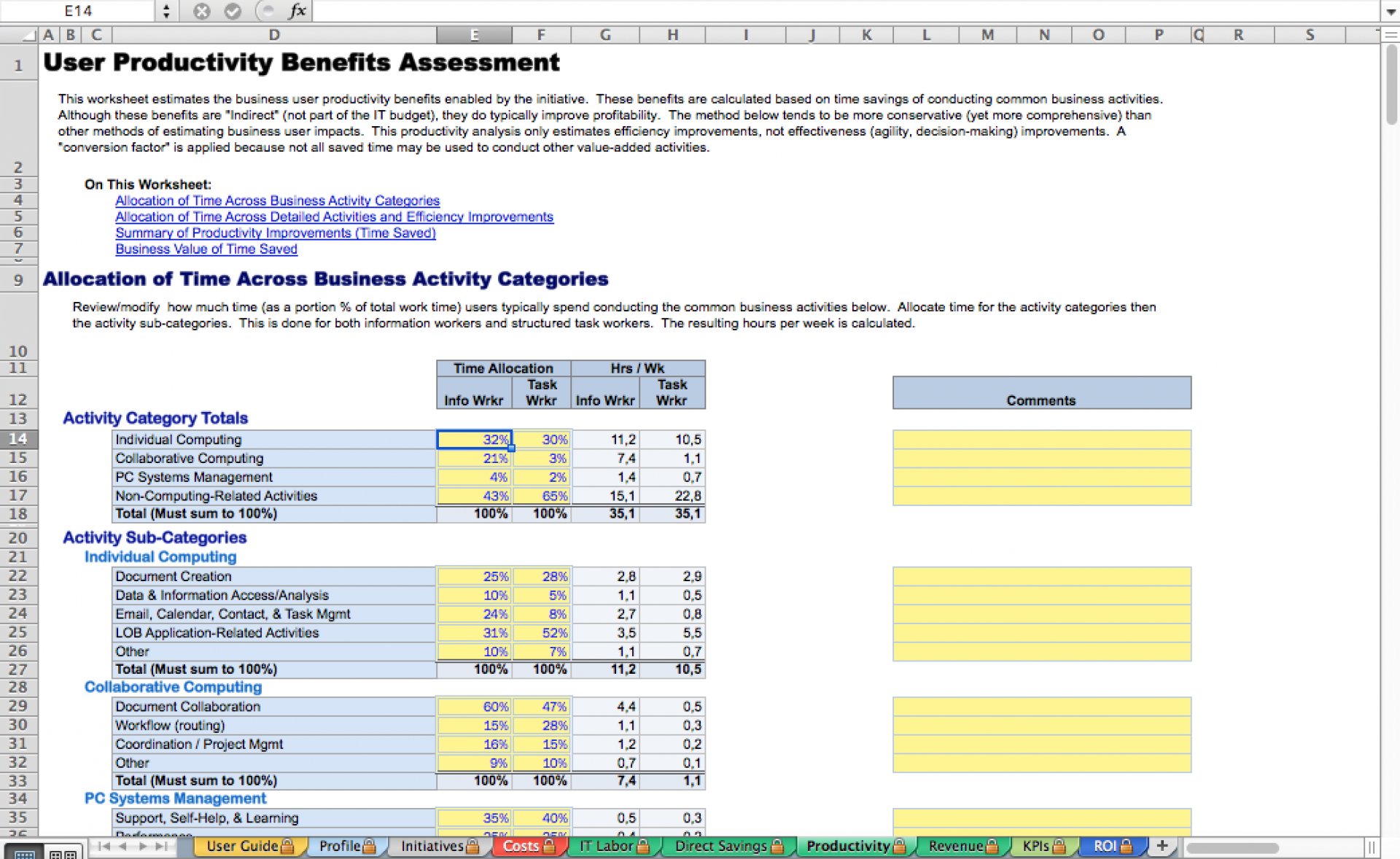Click into the formula bar field
1400x859 pixels.
tap(846, 11)
